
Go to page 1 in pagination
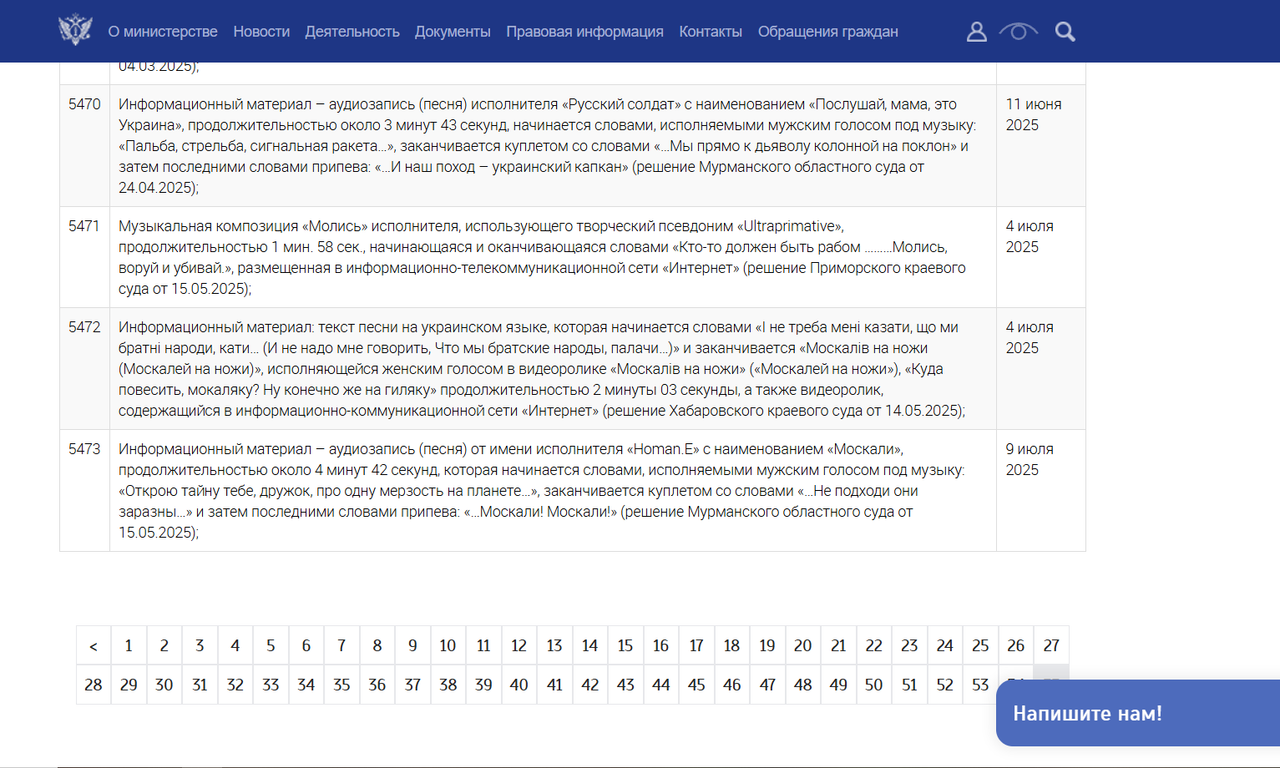(129, 646)
